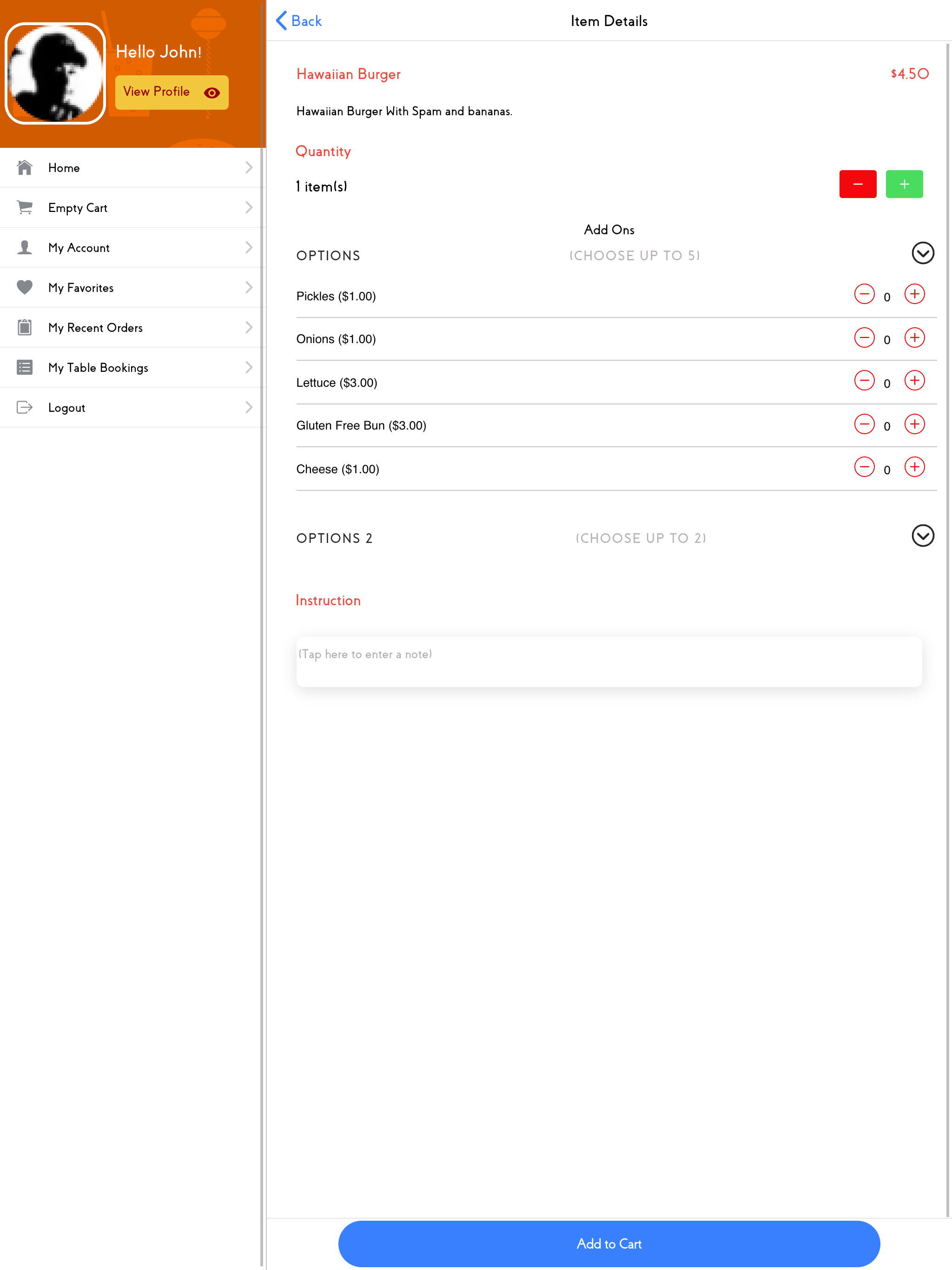This screenshot has width=952, height=1270.
Task: Increase Gluten Free Bun count
Action: pos(915,424)
